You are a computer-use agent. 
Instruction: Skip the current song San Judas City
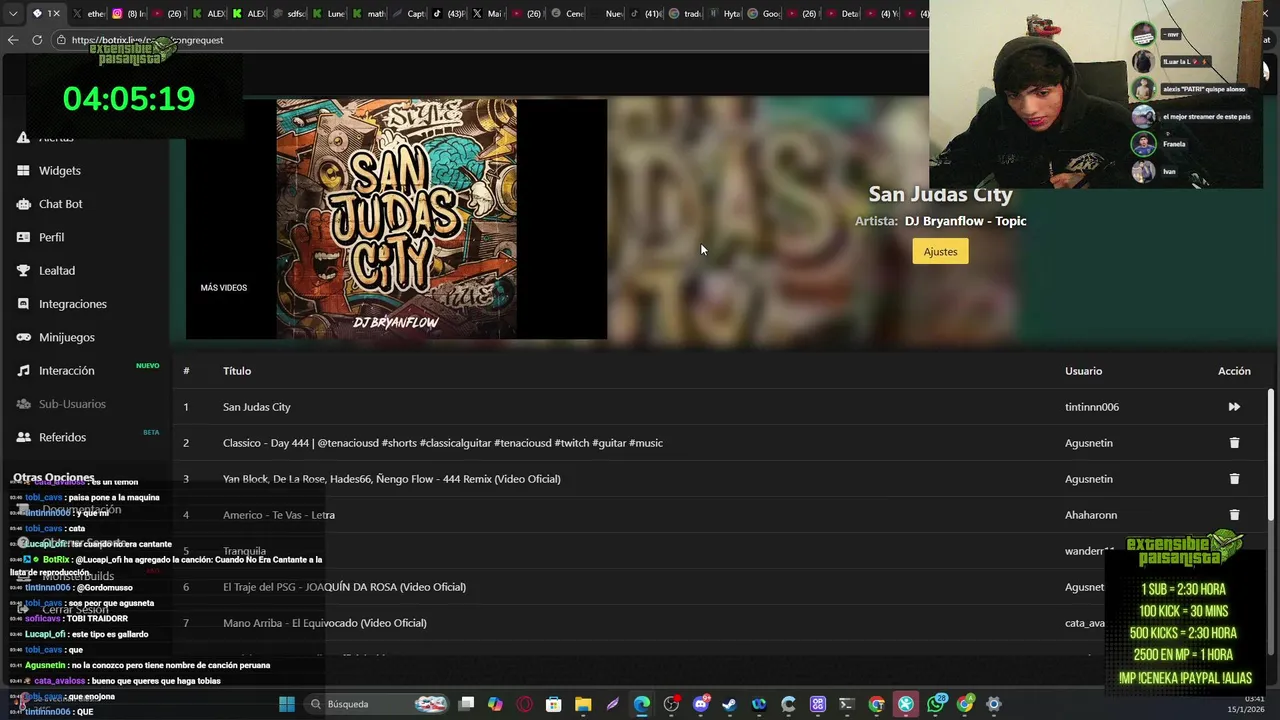pos(1234,407)
